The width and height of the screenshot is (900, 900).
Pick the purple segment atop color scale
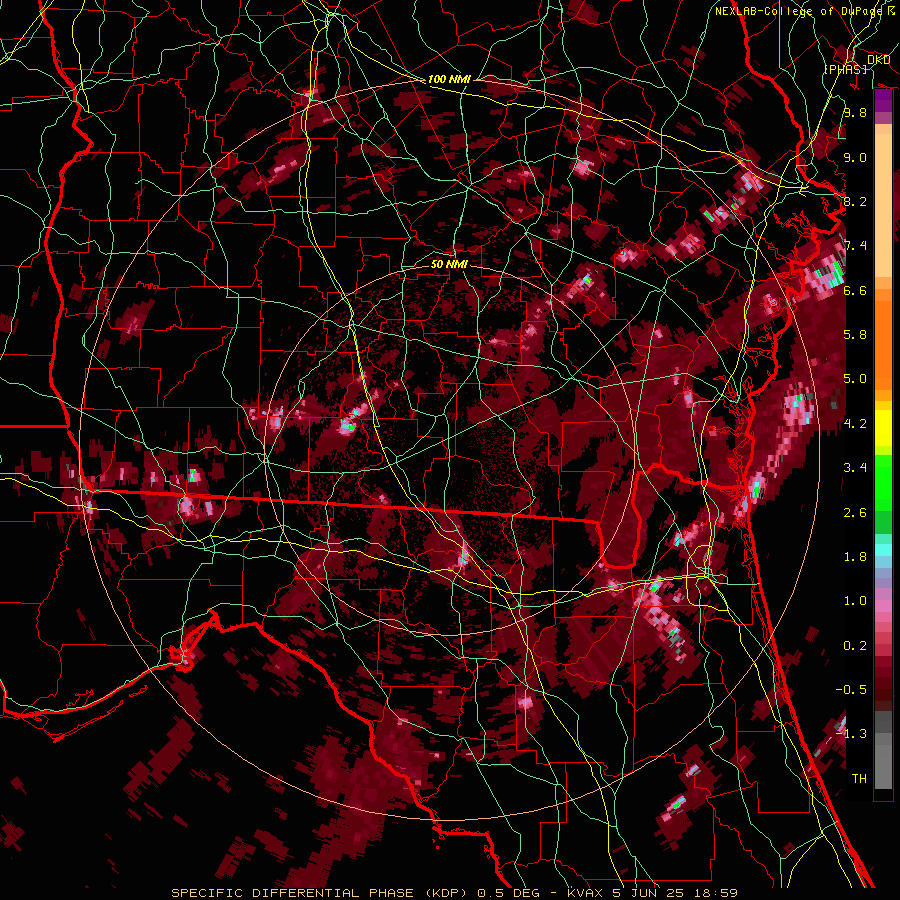pos(883,101)
